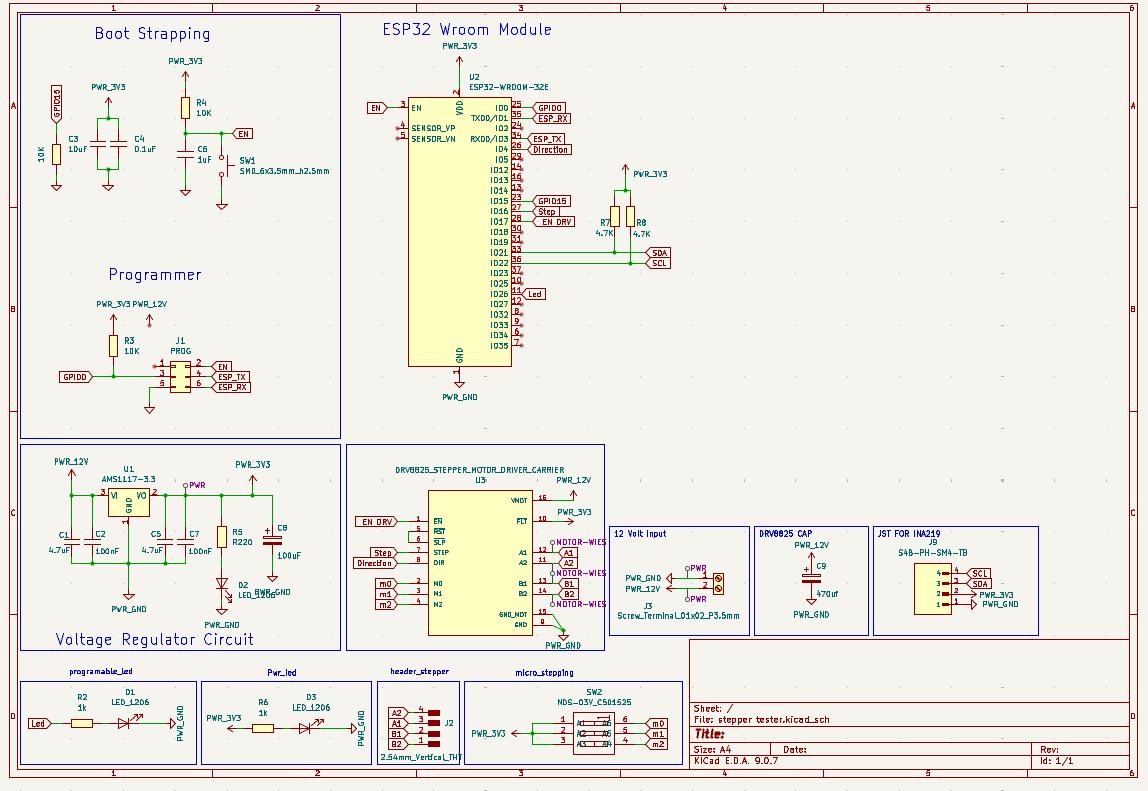Click the 'micro_stepping' heading

tap(544, 672)
